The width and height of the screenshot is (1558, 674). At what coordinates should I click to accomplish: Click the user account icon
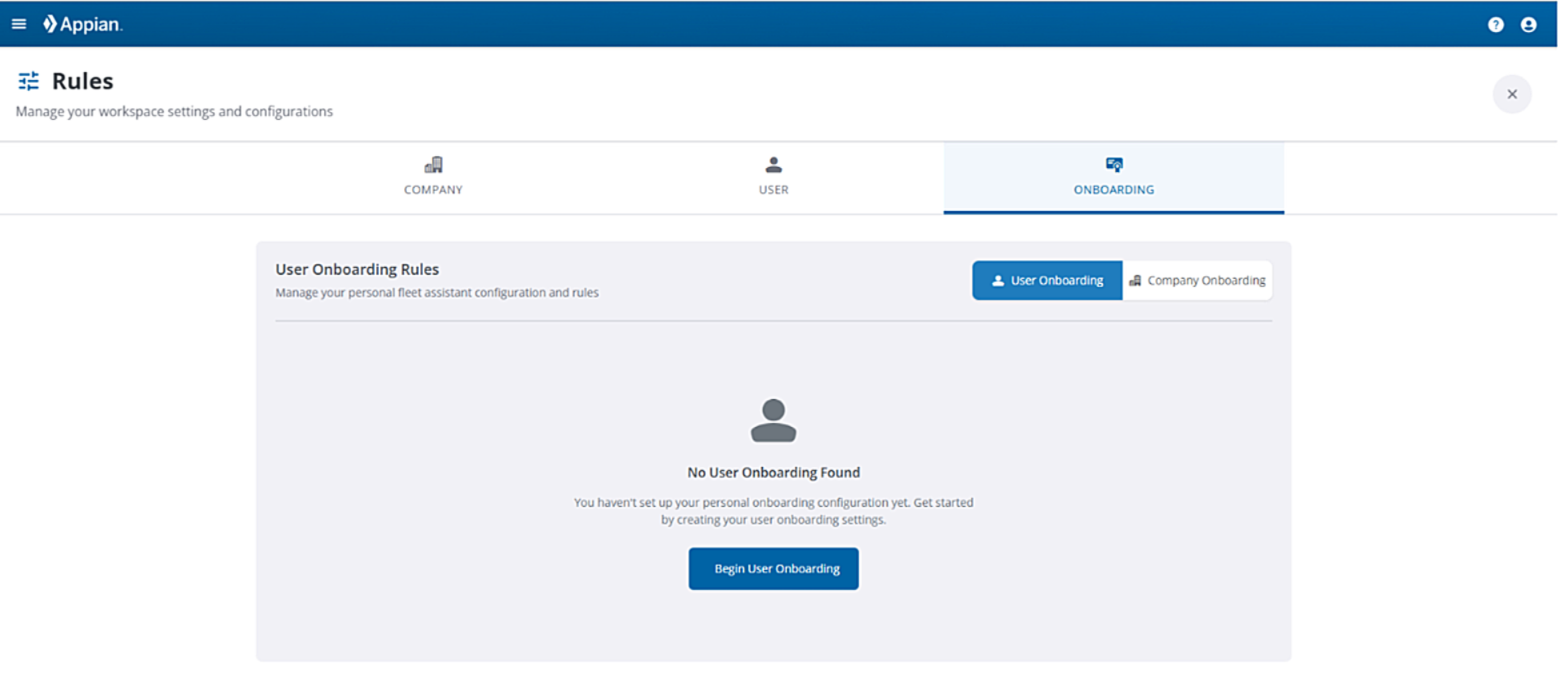(1529, 23)
